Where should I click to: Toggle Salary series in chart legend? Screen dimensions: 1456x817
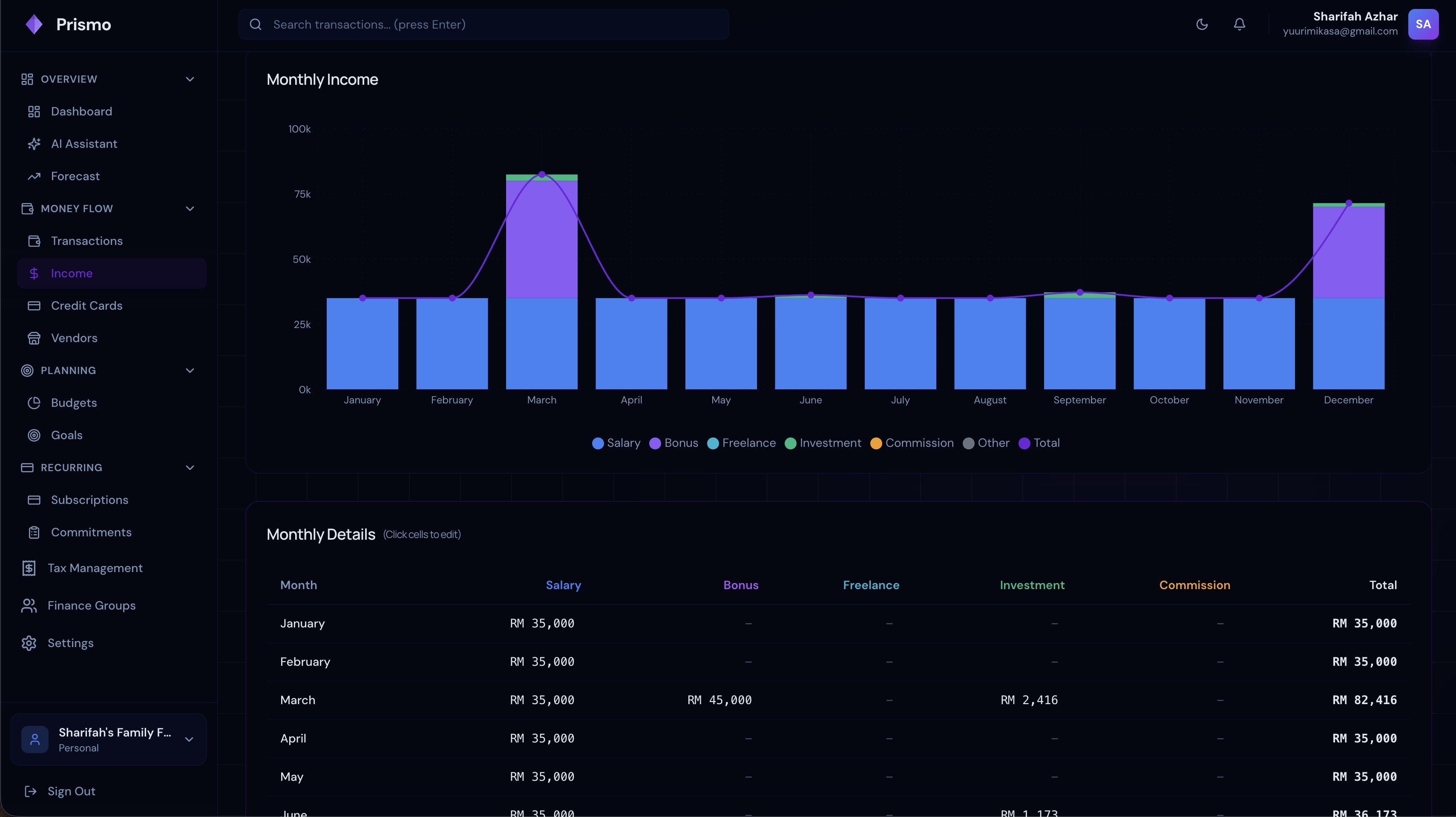(616, 443)
